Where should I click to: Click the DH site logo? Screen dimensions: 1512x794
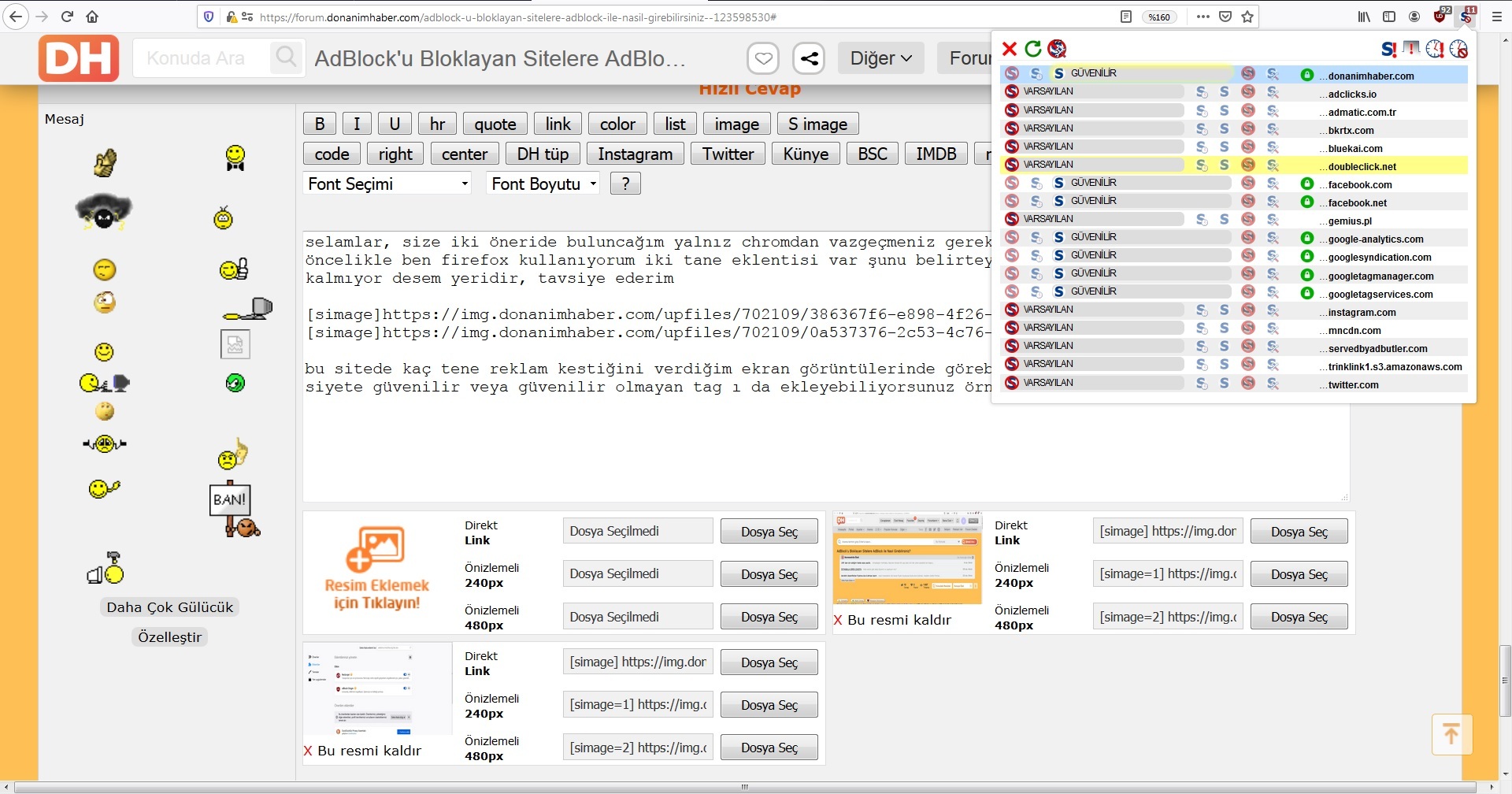79,58
